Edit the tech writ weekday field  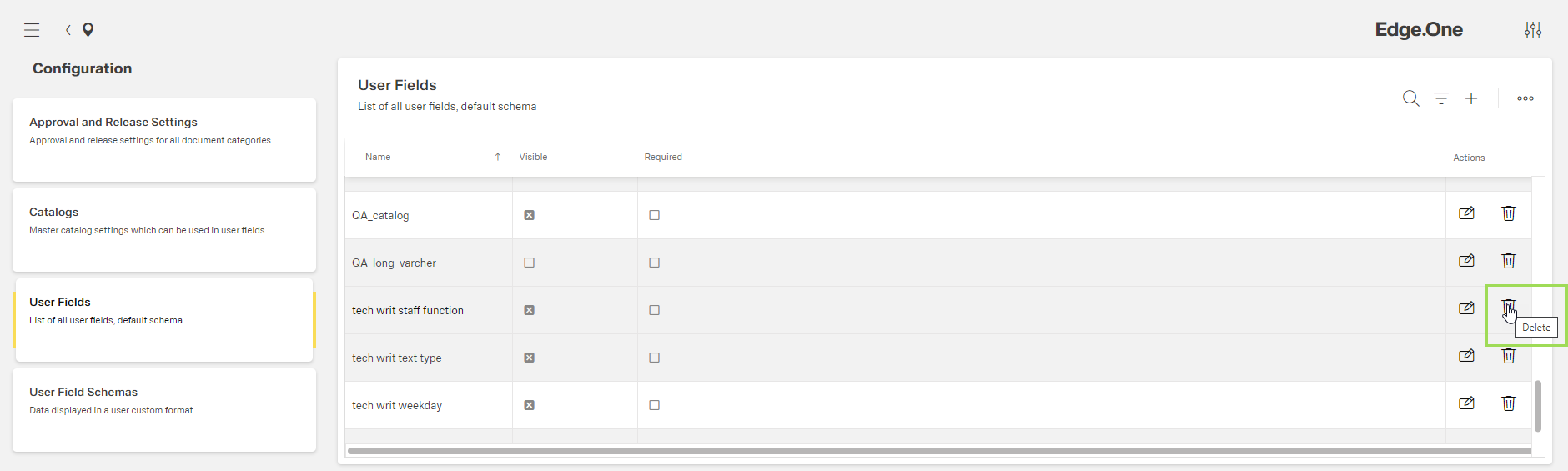pyautogui.click(x=1466, y=403)
